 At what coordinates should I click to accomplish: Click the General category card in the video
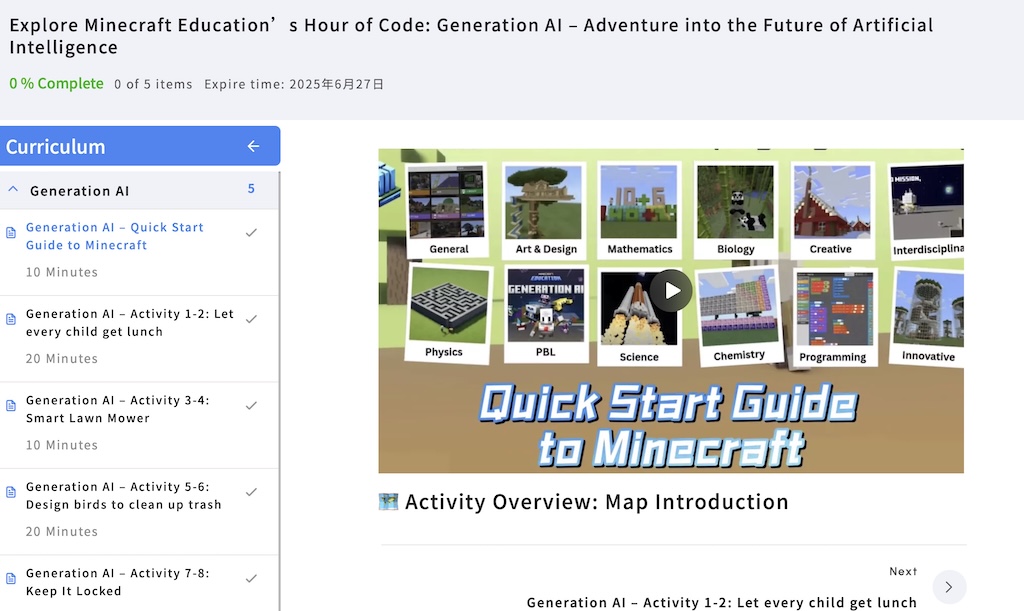click(x=447, y=210)
